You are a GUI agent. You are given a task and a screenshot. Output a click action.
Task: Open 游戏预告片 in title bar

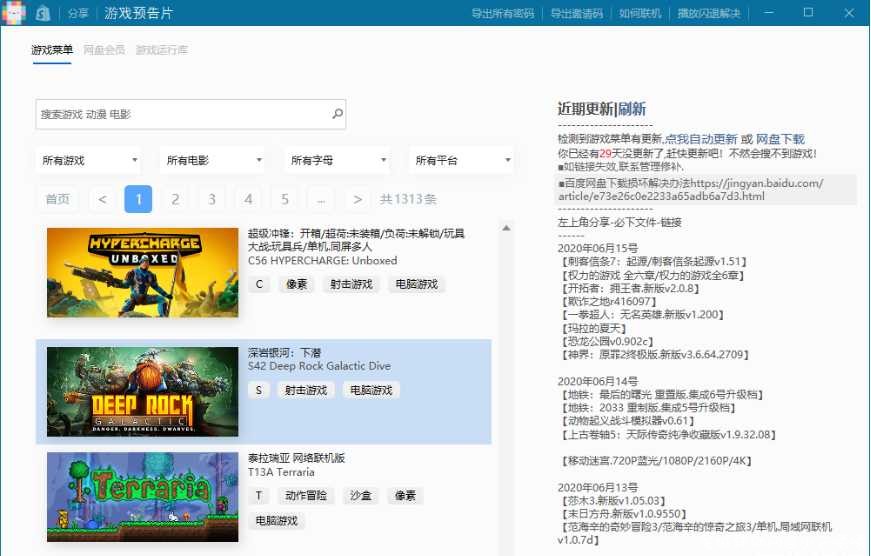point(138,13)
